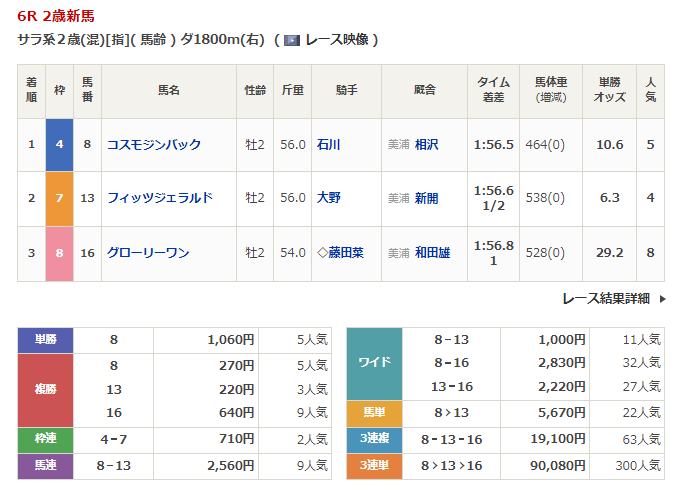Select jockey 大野 link
The height and width of the screenshot is (489, 681).
(328, 198)
